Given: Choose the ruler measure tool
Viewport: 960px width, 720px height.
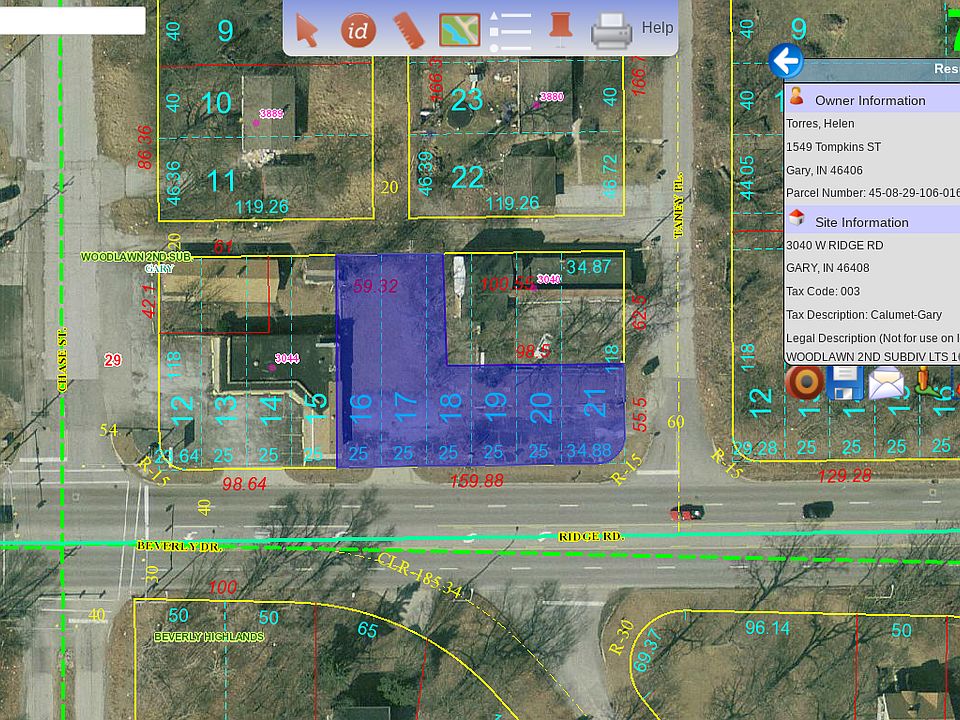Looking at the screenshot, I should 407,30.
